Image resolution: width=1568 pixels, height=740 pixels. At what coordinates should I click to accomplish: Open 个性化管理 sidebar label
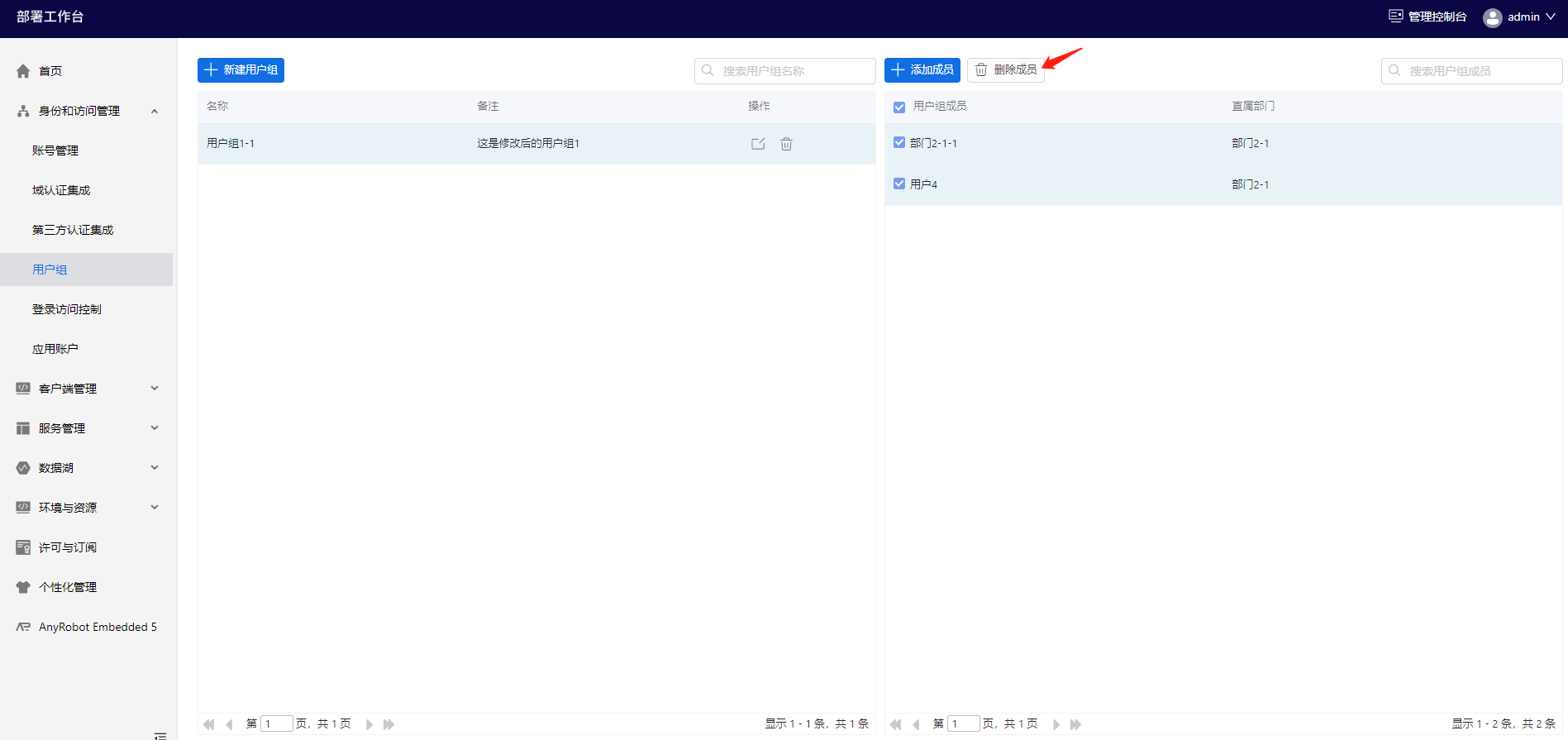tap(68, 587)
